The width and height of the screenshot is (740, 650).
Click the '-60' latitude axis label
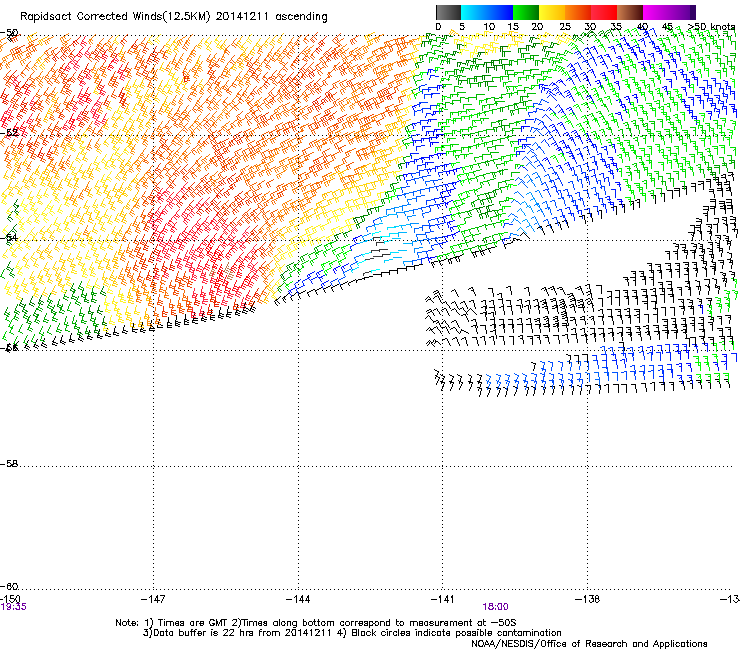pyautogui.click(x=9, y=586)
